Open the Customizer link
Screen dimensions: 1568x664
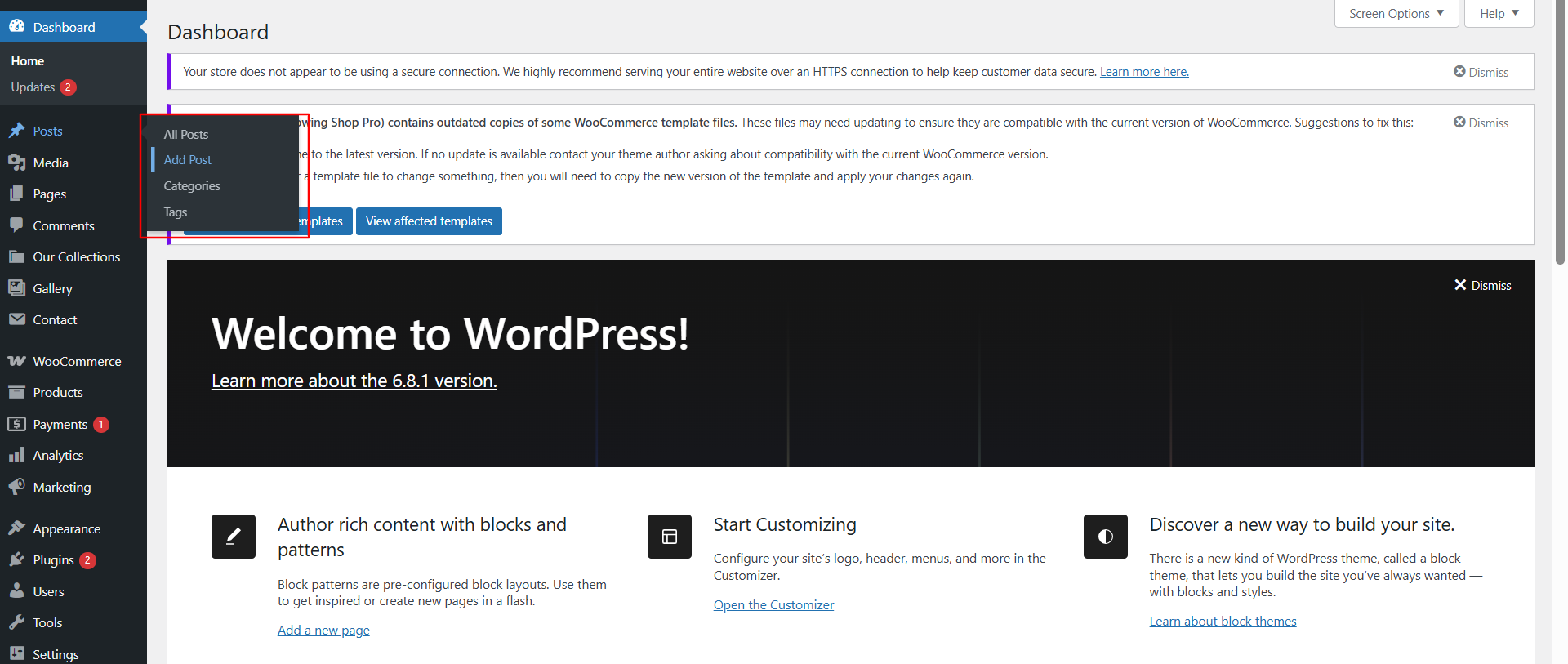click(773, 605)
